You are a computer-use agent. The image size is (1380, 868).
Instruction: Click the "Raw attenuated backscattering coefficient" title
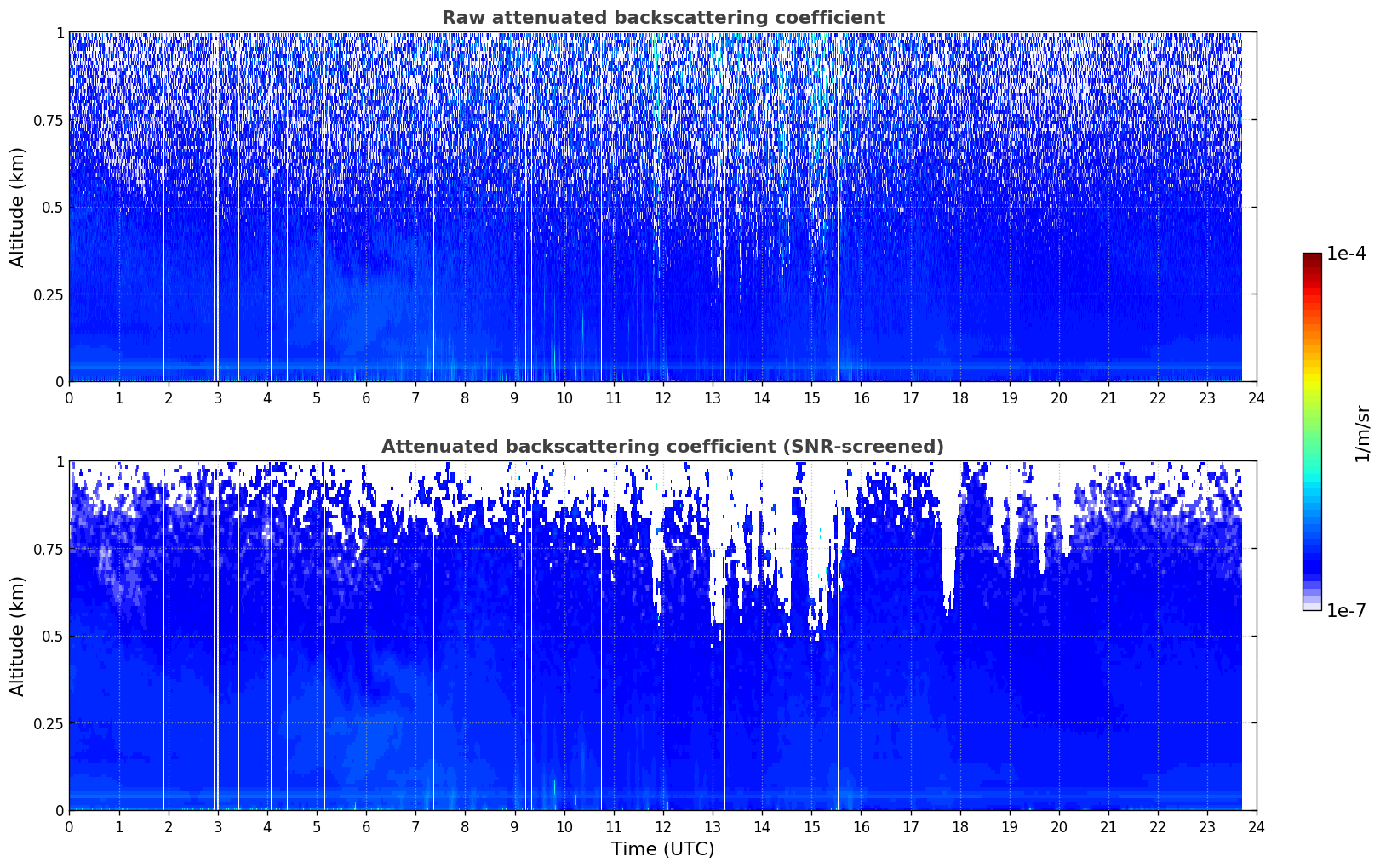point(662,18)
